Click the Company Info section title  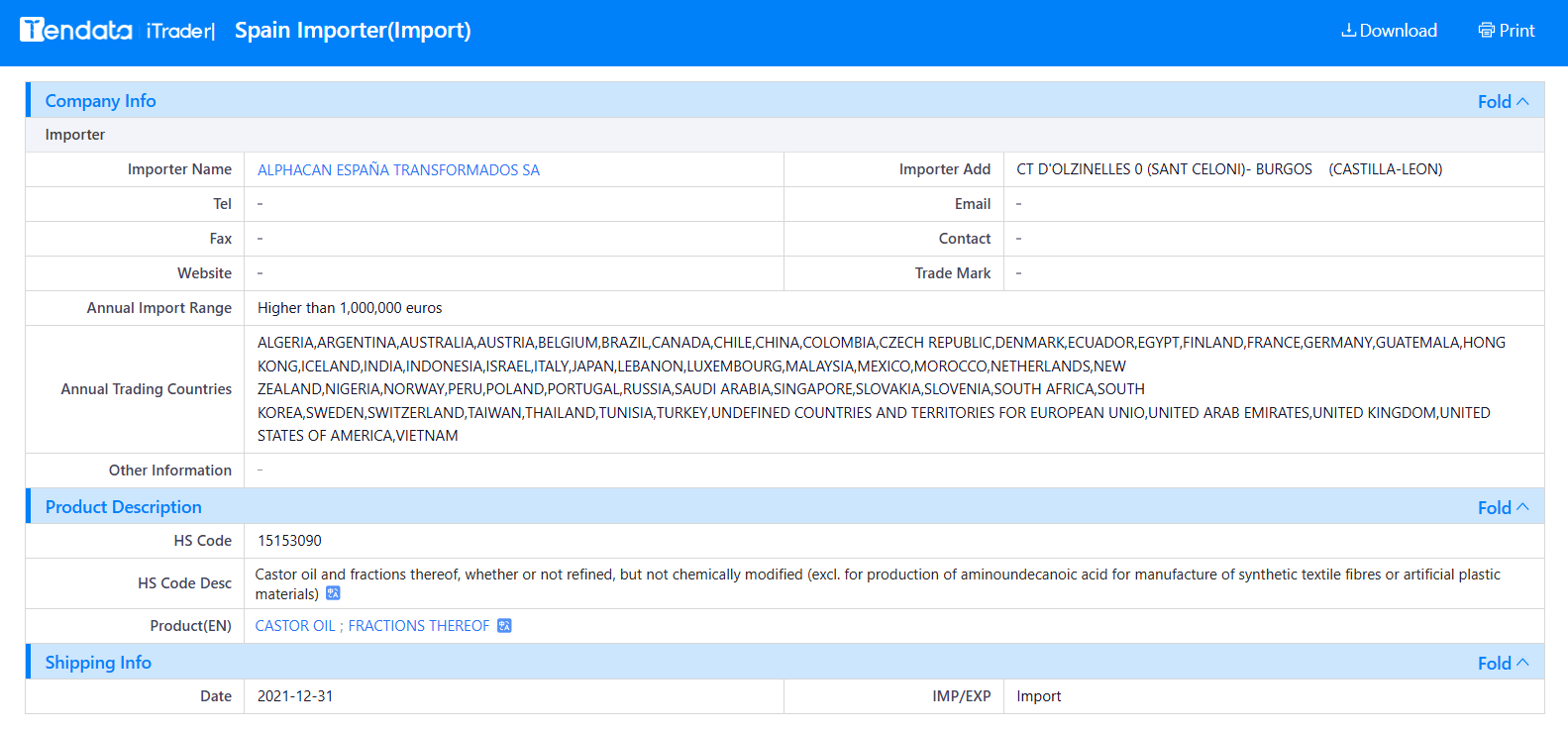click(101, 101)
